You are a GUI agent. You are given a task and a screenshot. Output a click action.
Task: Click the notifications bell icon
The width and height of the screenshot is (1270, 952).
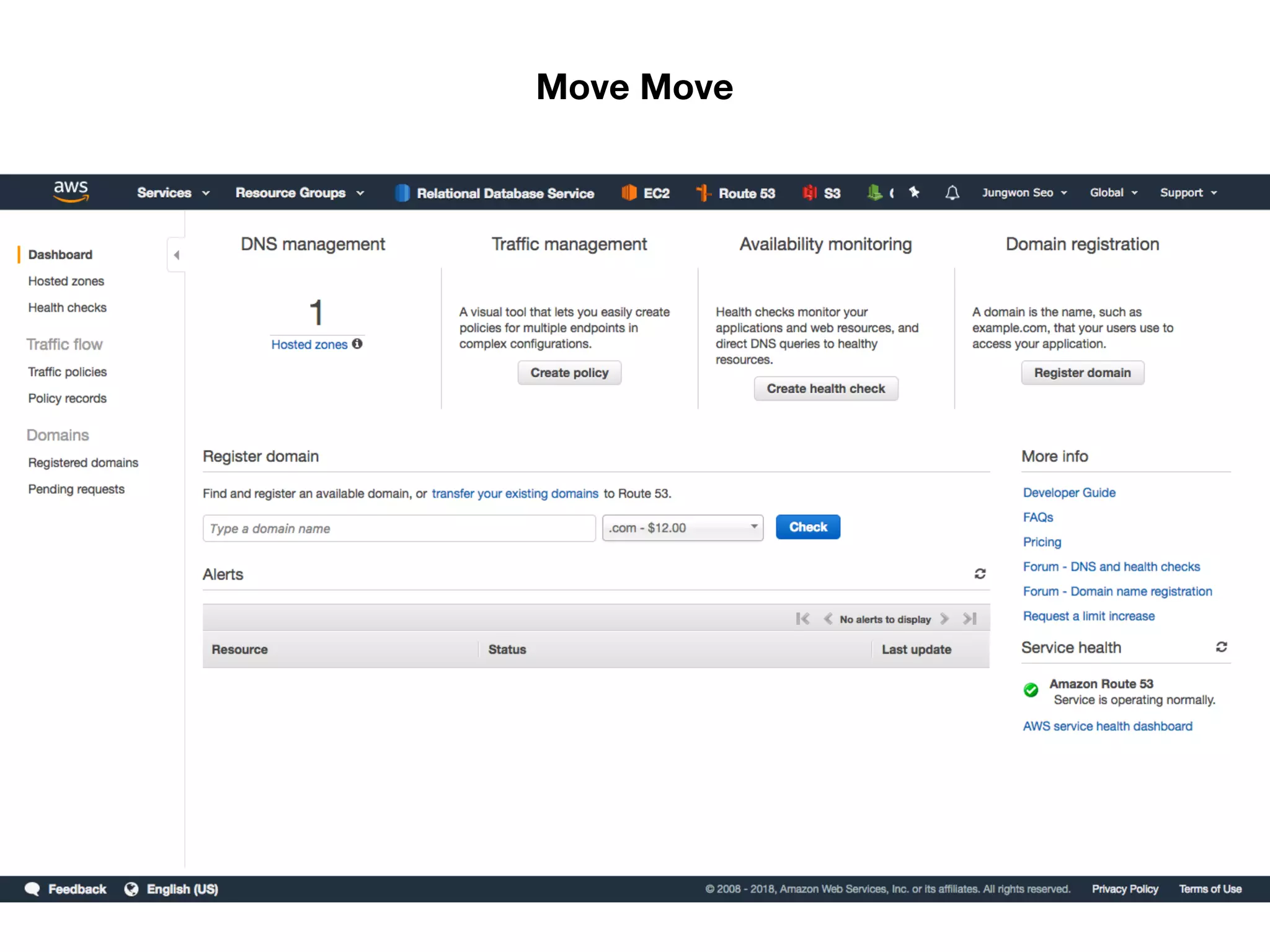pyautogui.click(x=952, y=193)
